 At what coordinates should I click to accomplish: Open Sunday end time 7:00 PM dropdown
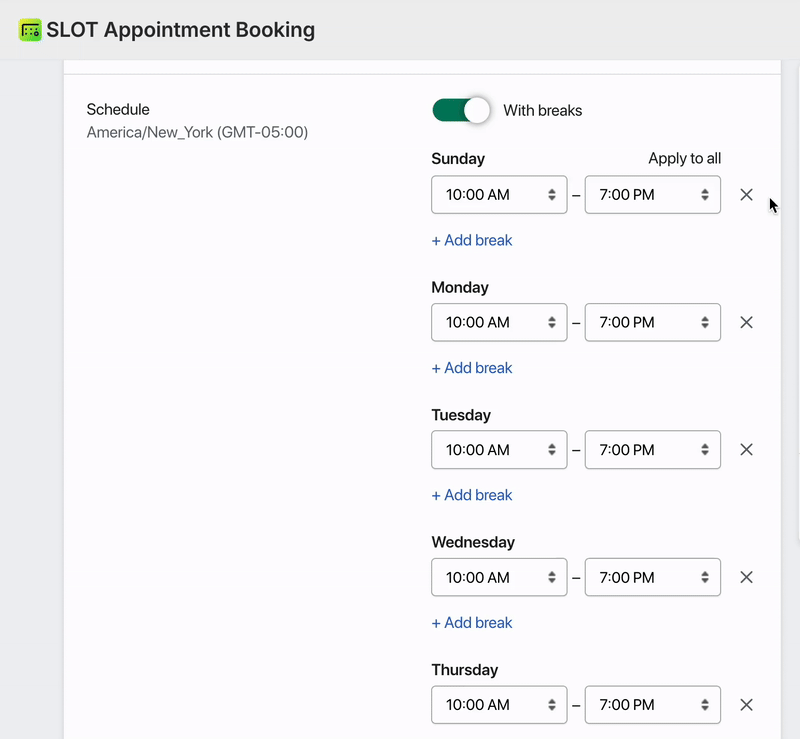point(652,195)
